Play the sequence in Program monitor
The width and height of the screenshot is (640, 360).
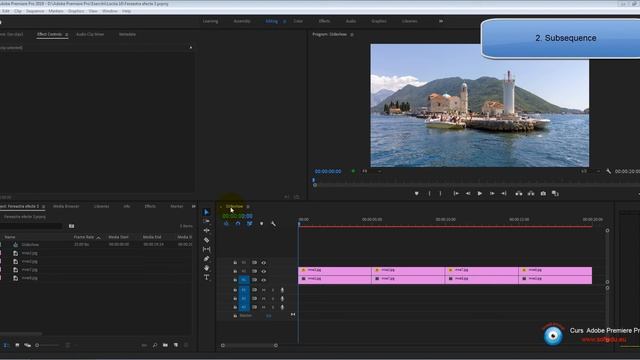(480, 193)
